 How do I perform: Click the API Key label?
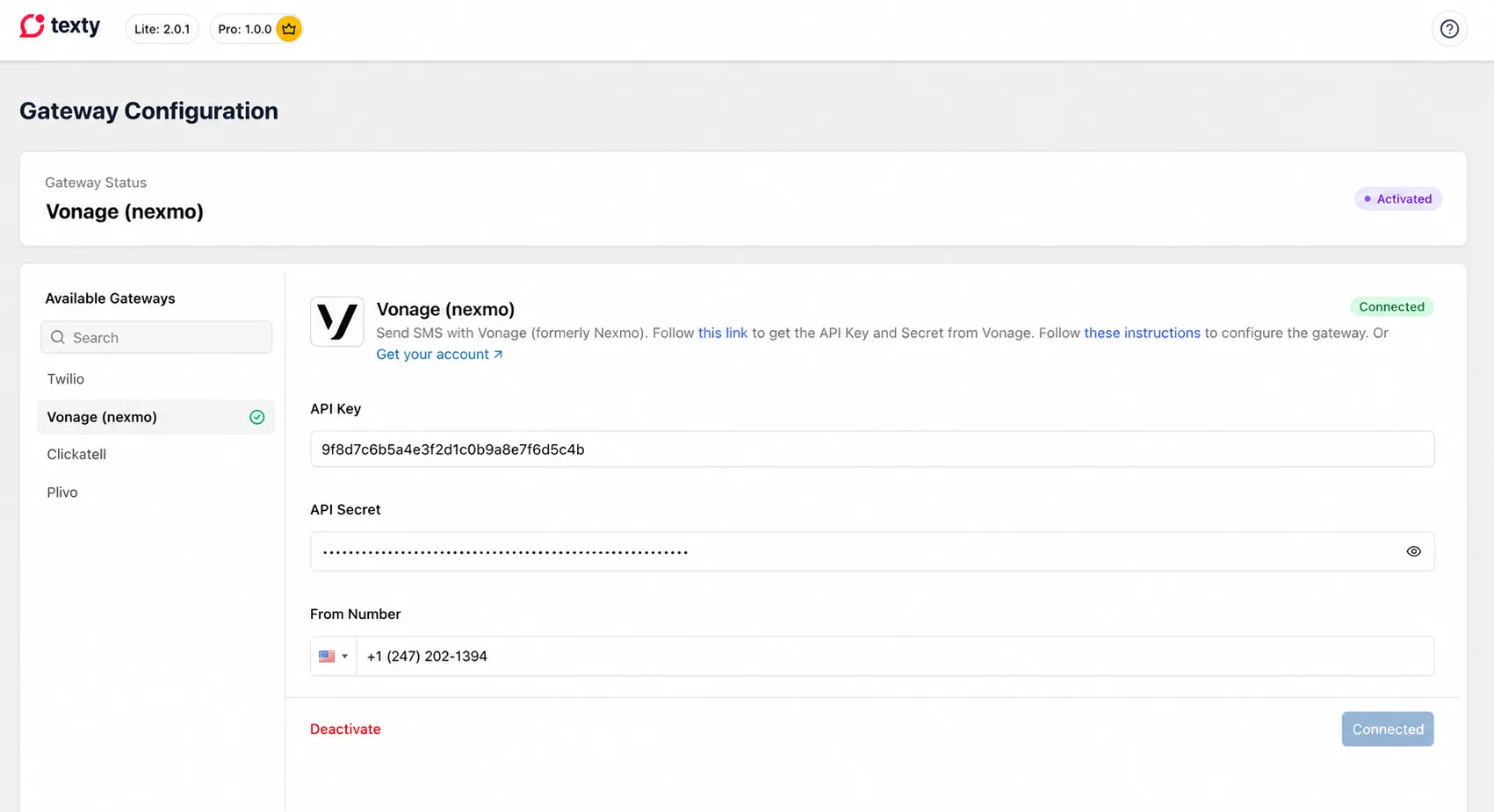click(x=336, y=408)
